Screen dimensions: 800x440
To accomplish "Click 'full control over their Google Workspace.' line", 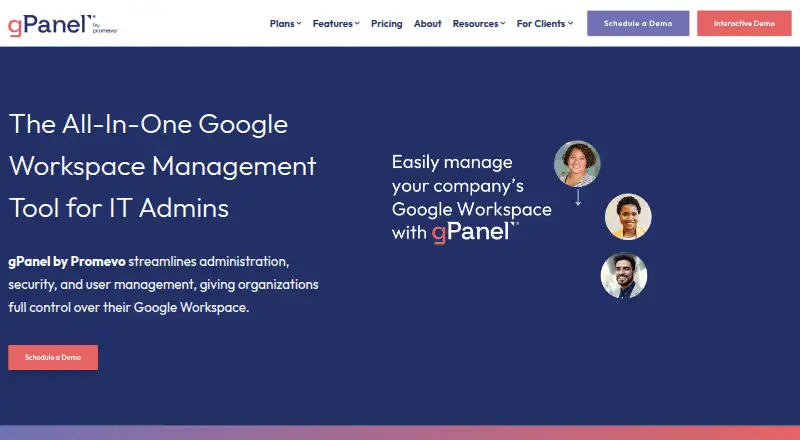I will [129, 307].
